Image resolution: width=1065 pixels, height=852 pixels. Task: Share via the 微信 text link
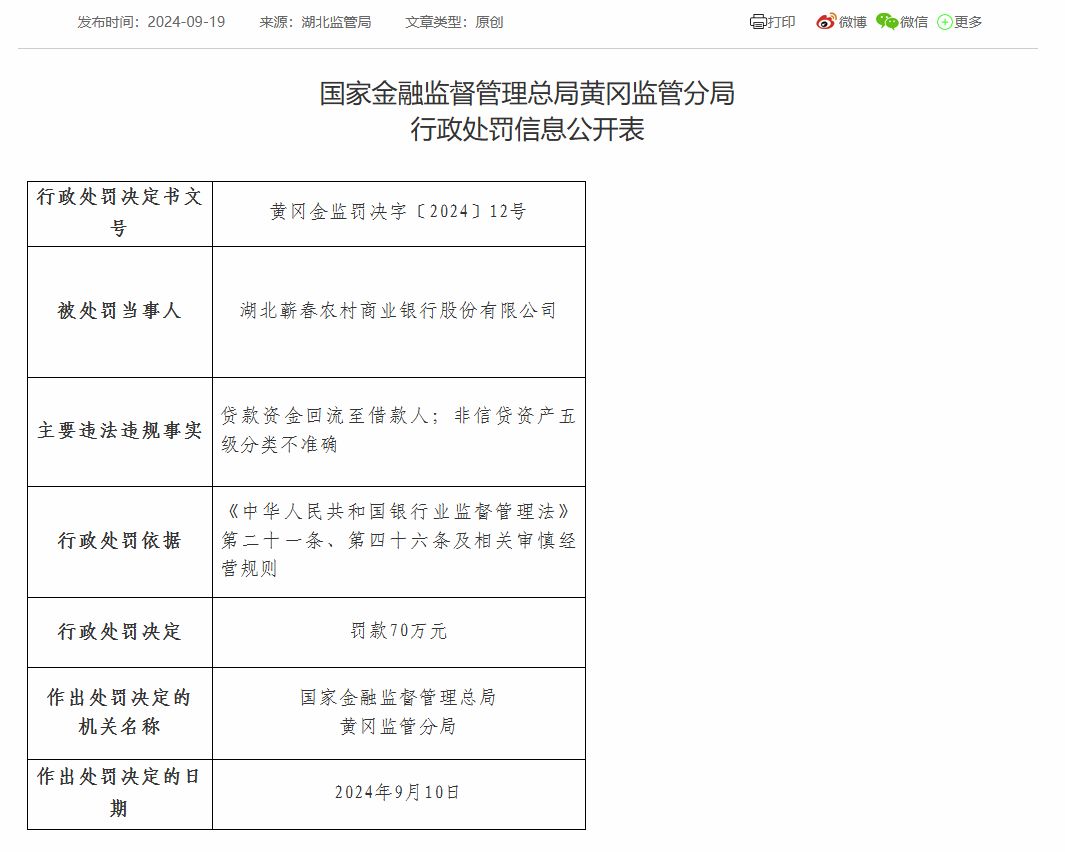914,22
